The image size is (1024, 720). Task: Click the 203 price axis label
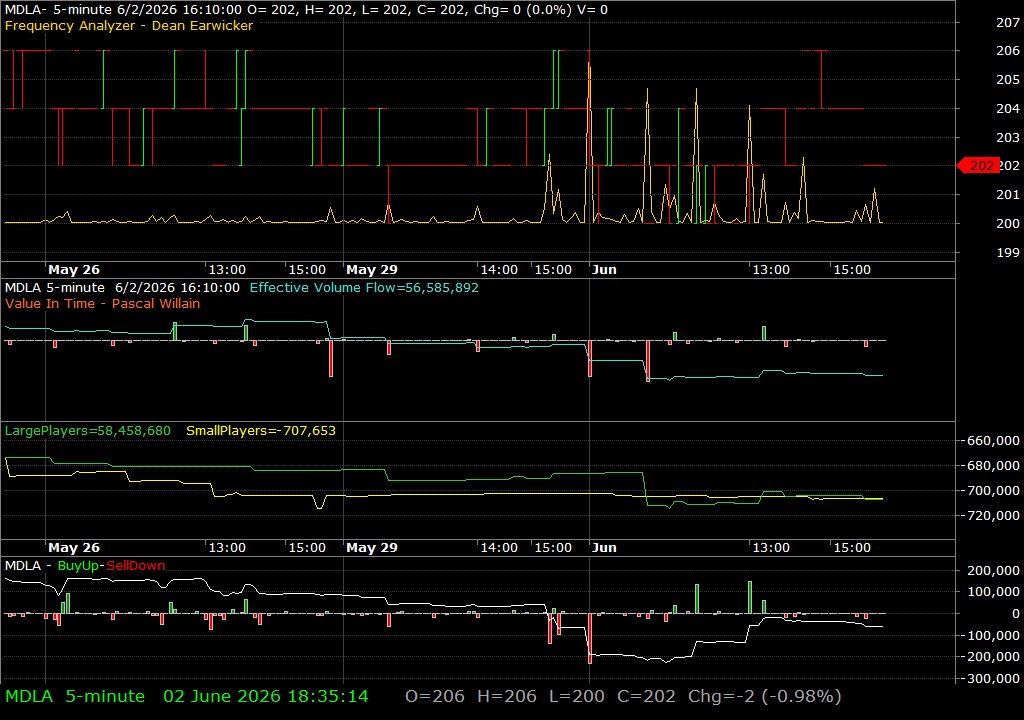(1007, 137)
